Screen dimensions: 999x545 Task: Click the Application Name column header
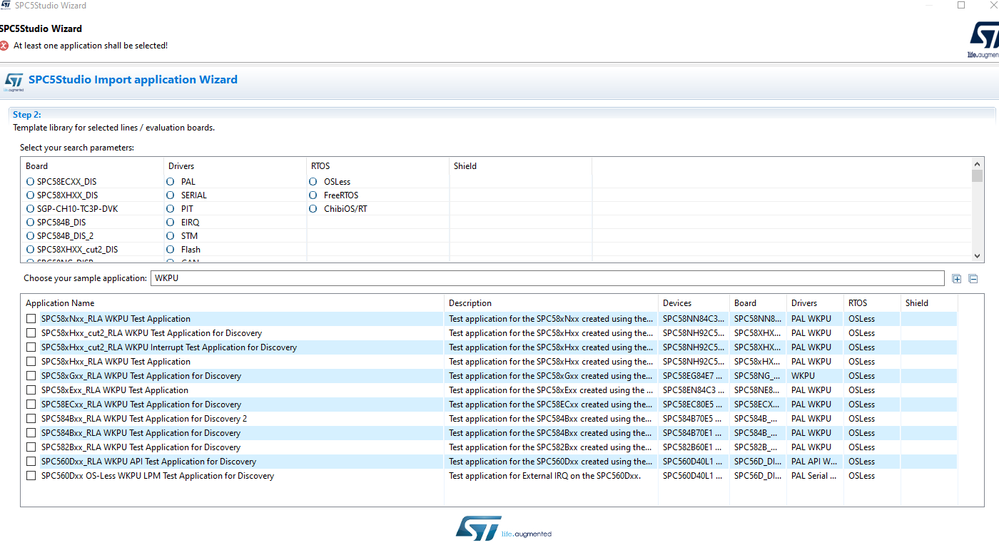pos(233,303)
